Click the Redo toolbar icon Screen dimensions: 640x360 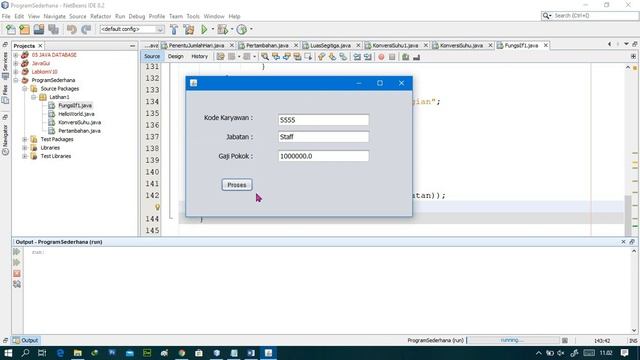coord(86,29)
